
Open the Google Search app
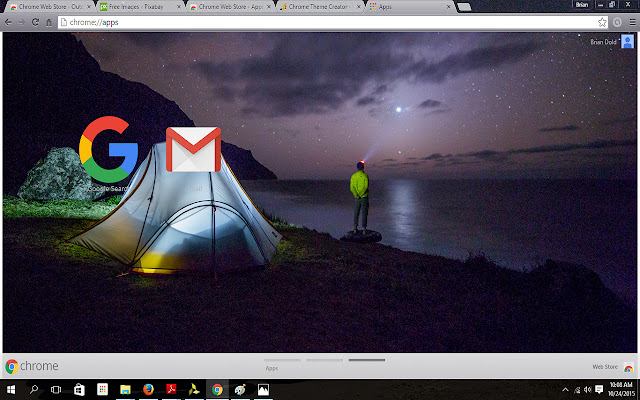click(109, 149)
